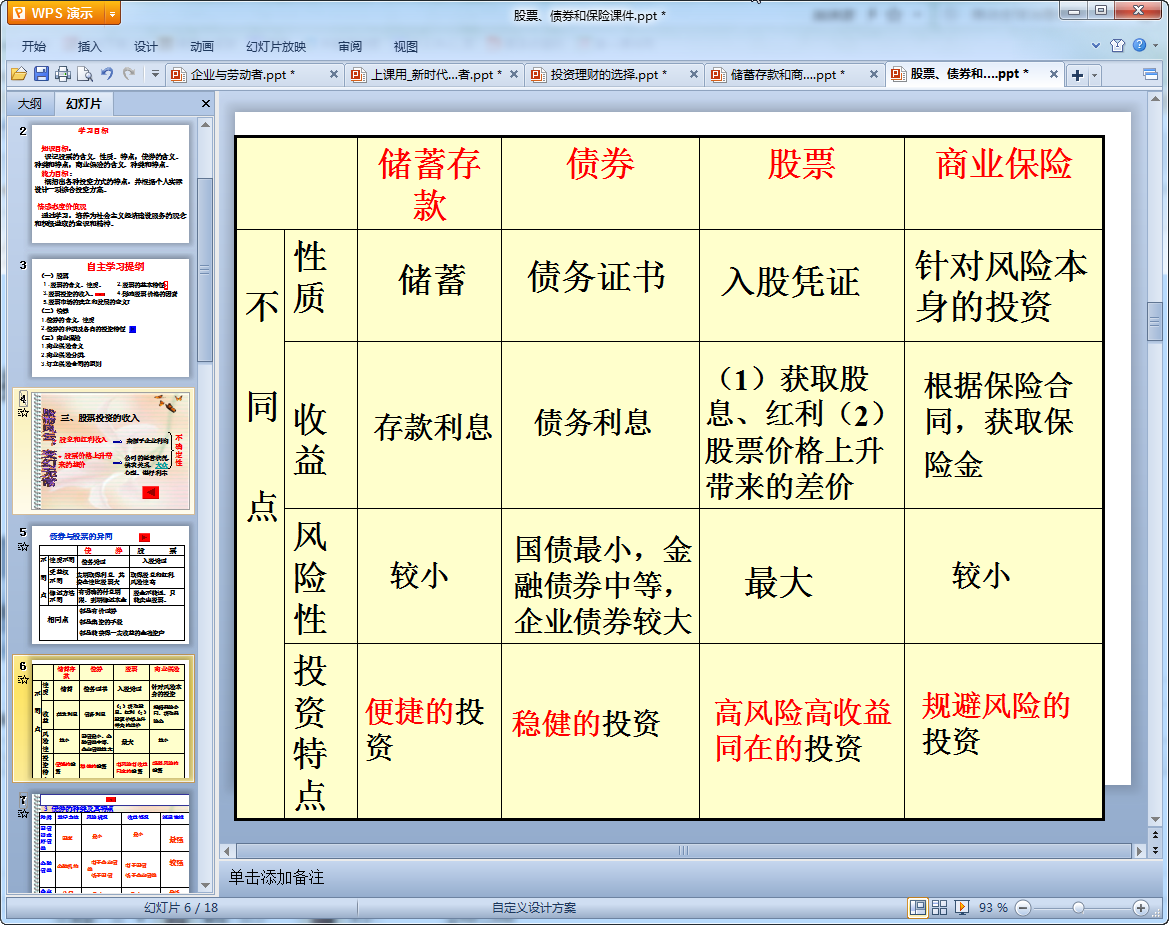Switch to Slide Sorter view icon
This screenshot has width=1169, height=925.
click(939, 907)
